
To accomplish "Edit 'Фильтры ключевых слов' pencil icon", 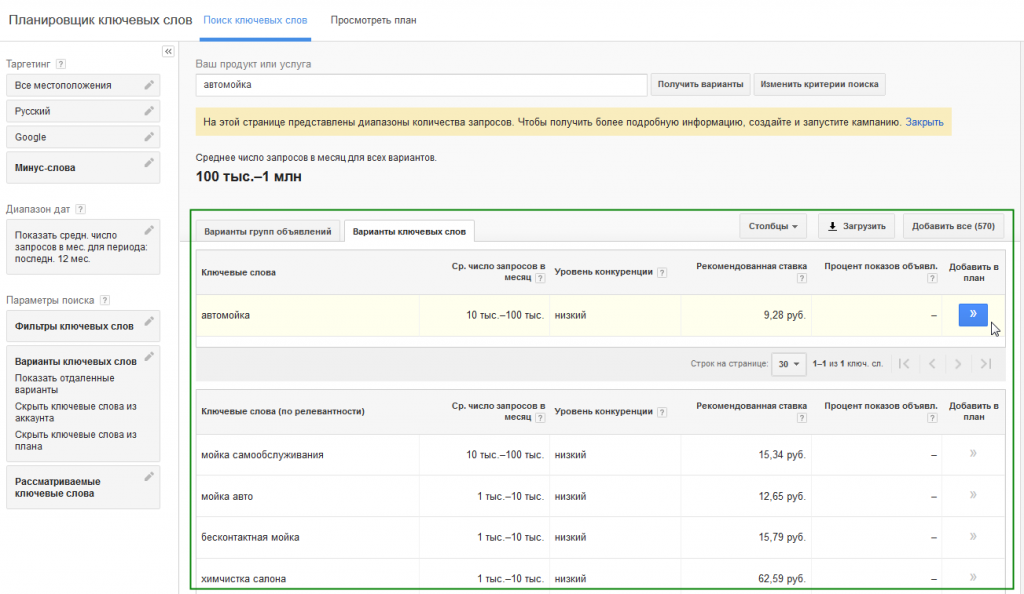I will click(x=149, y=321).
